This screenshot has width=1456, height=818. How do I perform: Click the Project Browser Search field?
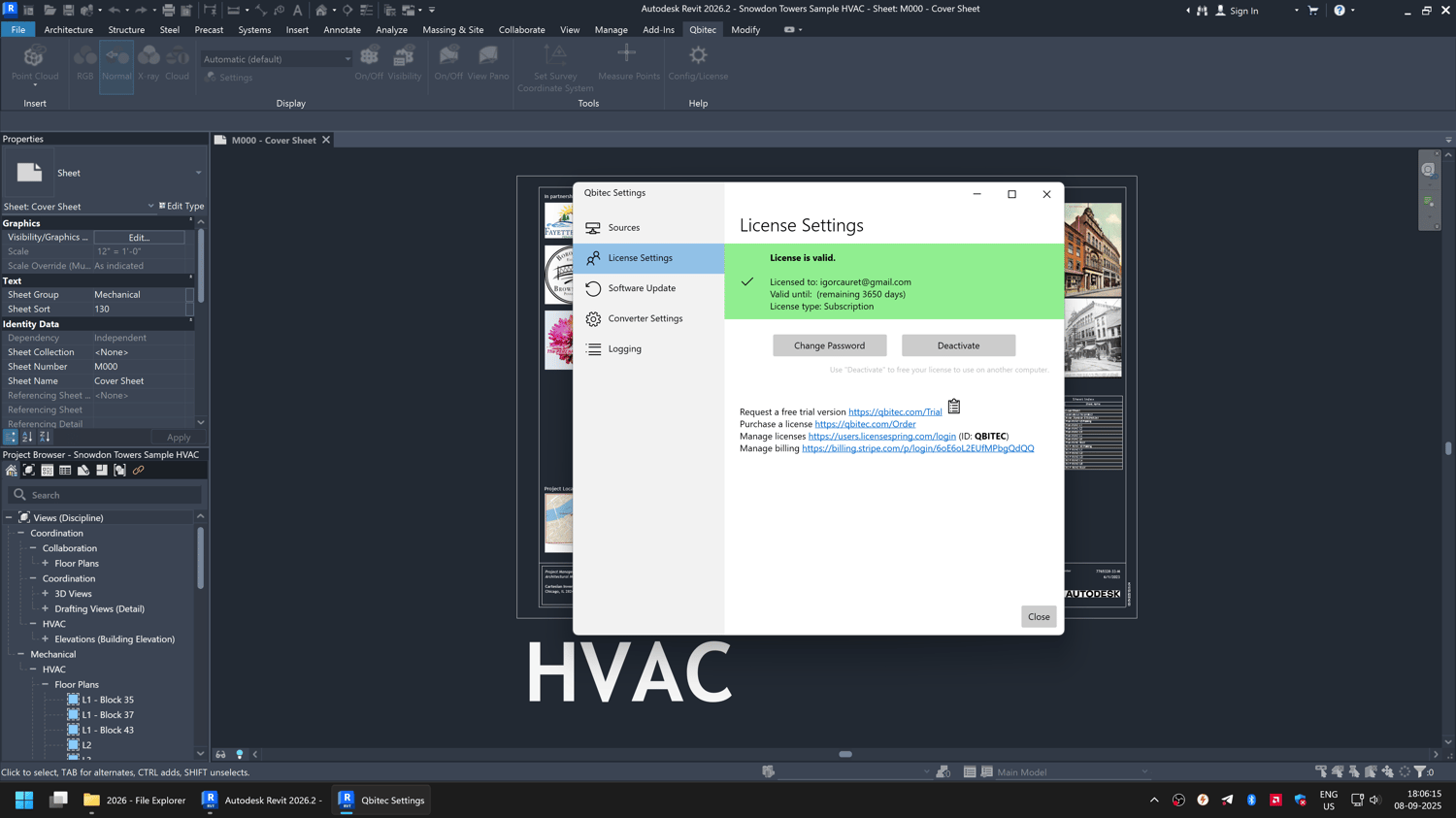(105, 495)
